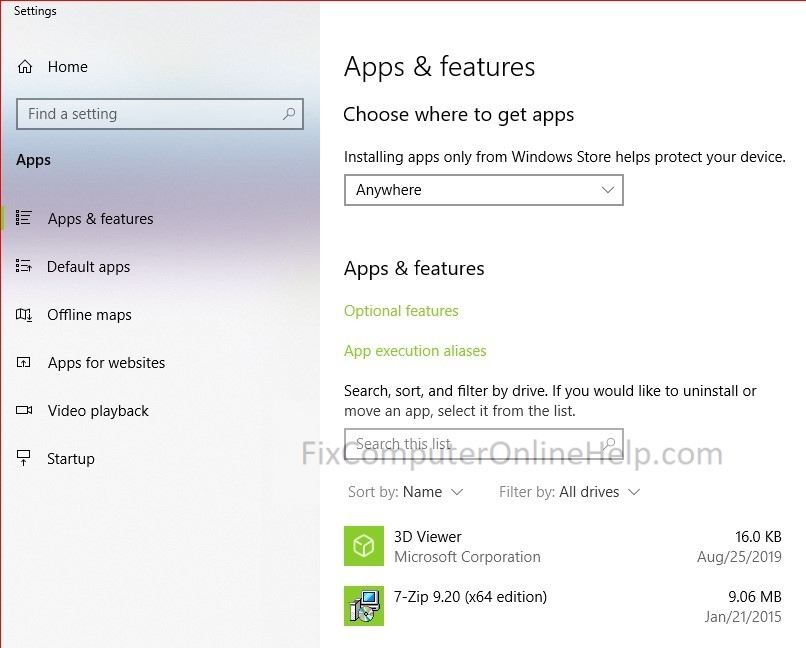Open the Default apps section
The image size is (806, 648).
point(88,267)
